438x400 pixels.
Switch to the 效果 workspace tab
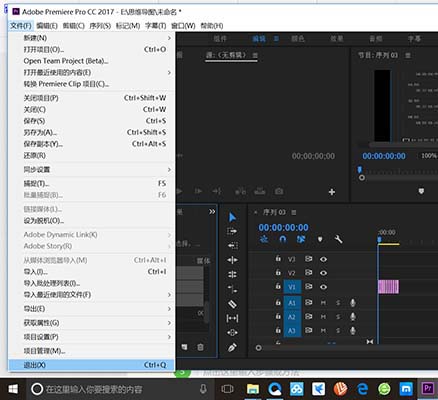pyautogui.click(x=337, y=39)
